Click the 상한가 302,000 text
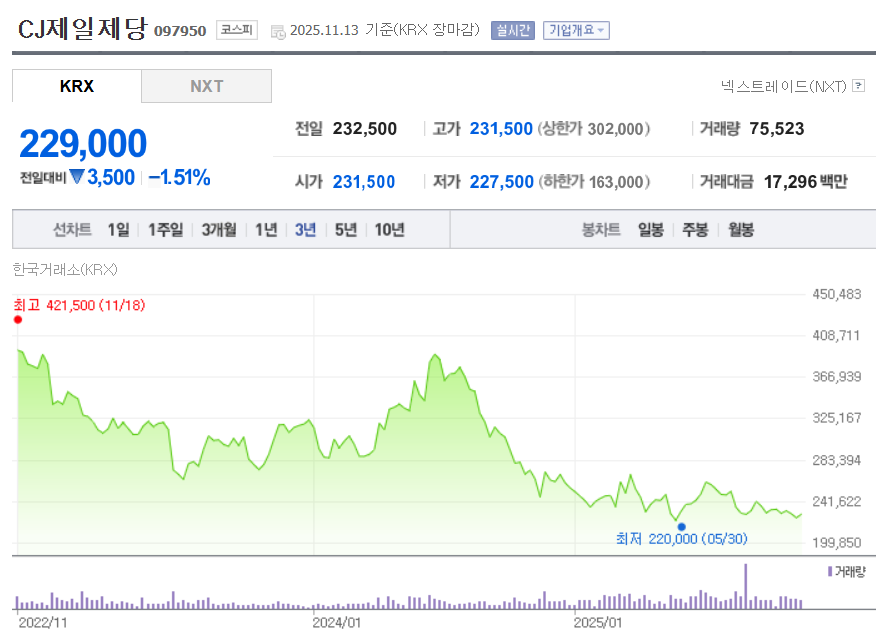Image resolution: width=876 pixels, height=639 pixels. (594, 128)
